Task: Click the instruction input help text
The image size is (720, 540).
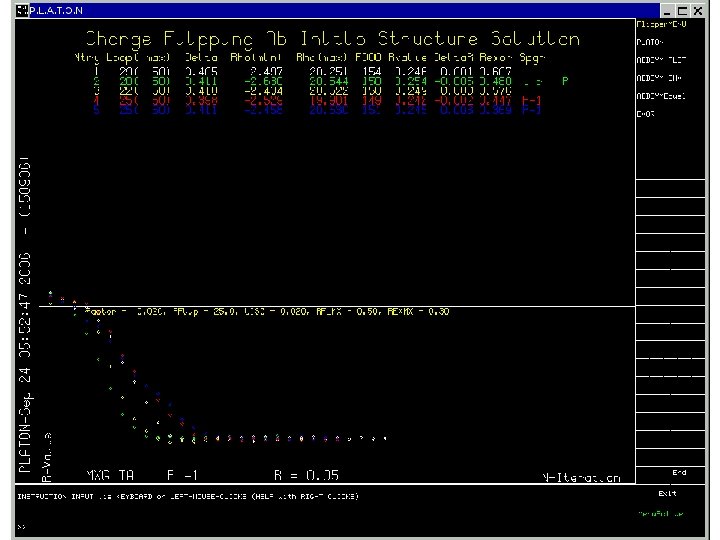Action: (x=188, y=496)
